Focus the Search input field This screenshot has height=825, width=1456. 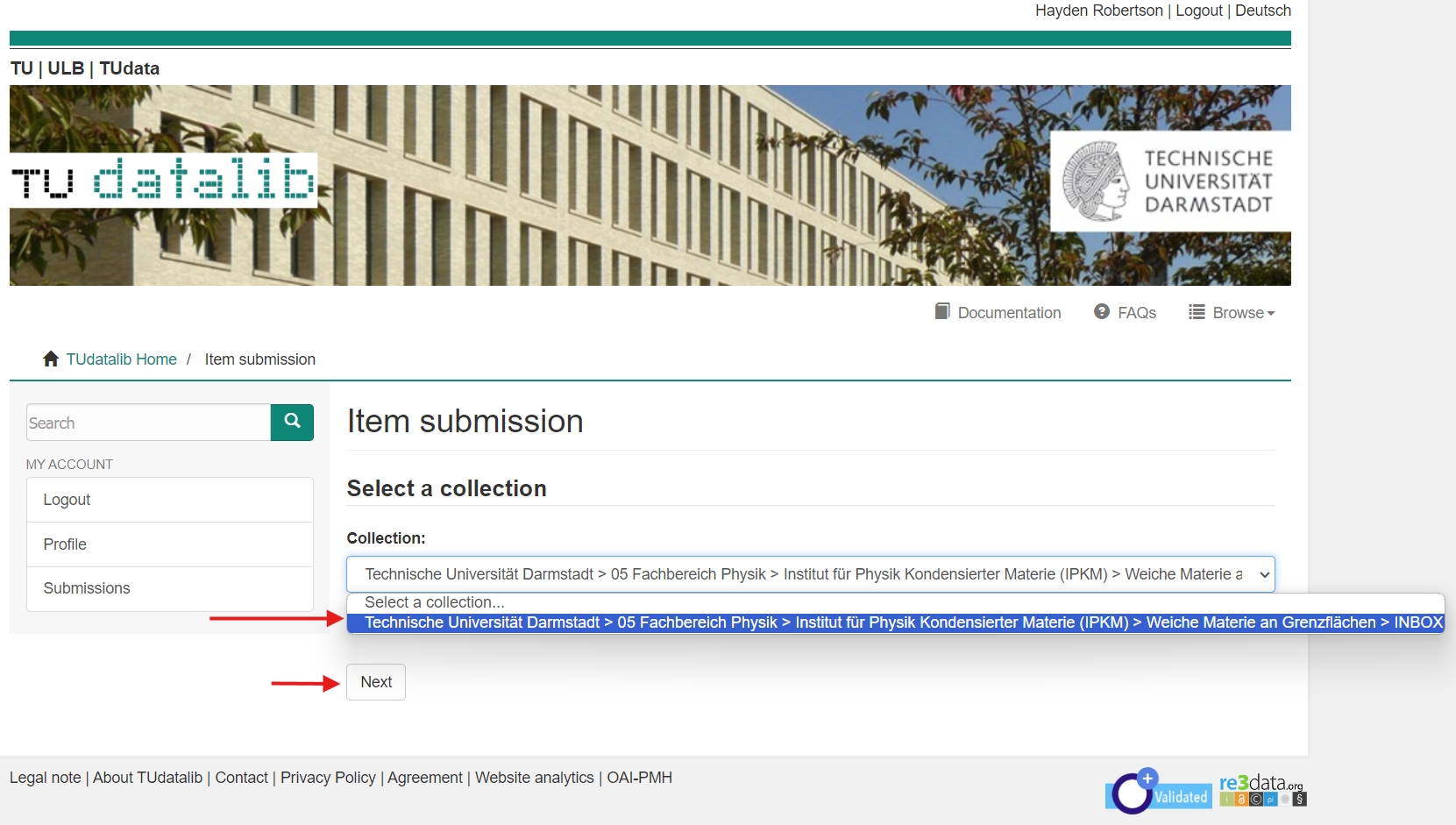149,423
